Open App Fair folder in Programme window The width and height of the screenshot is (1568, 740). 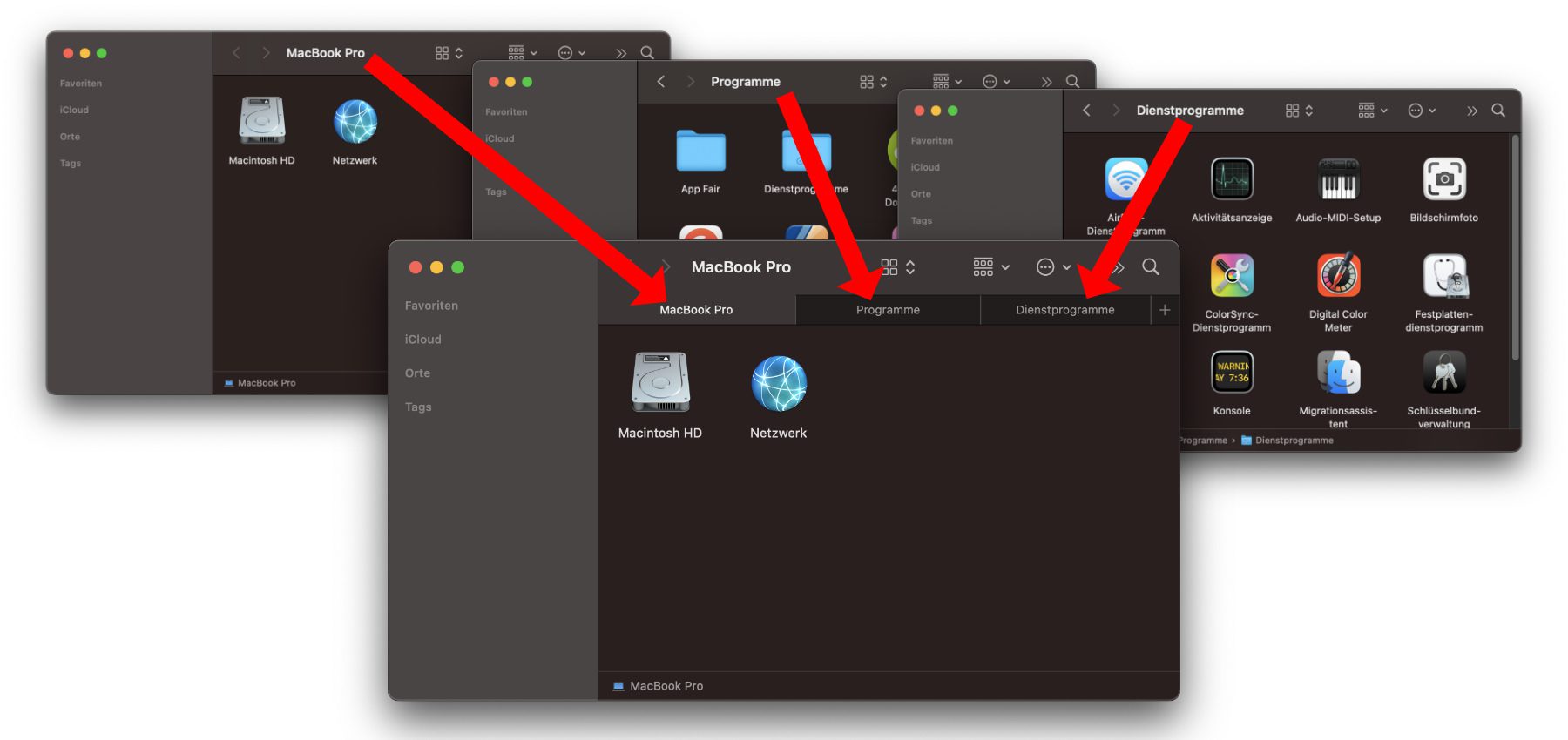700,152
